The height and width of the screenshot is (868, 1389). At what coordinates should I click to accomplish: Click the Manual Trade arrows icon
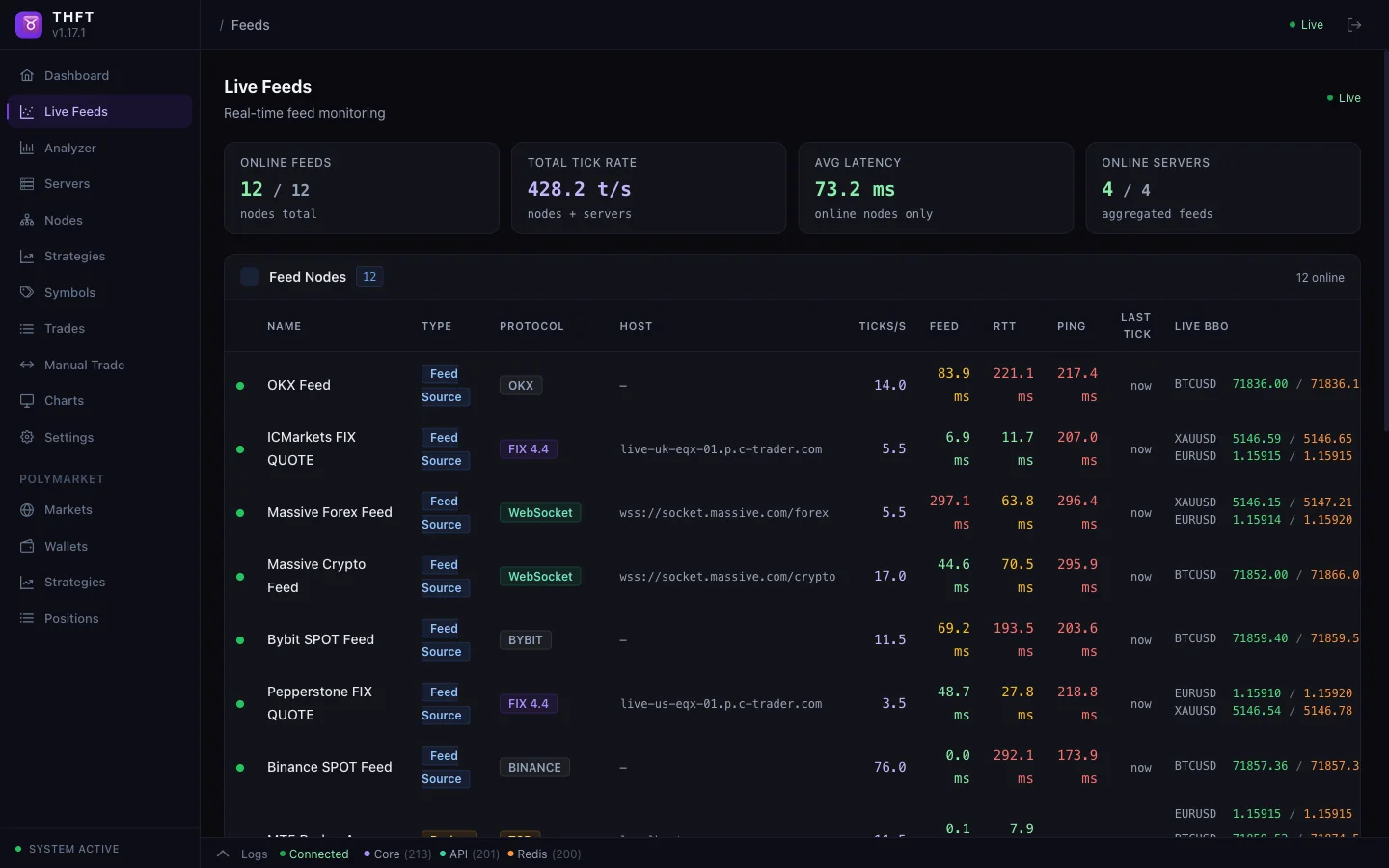coord(27,366)
